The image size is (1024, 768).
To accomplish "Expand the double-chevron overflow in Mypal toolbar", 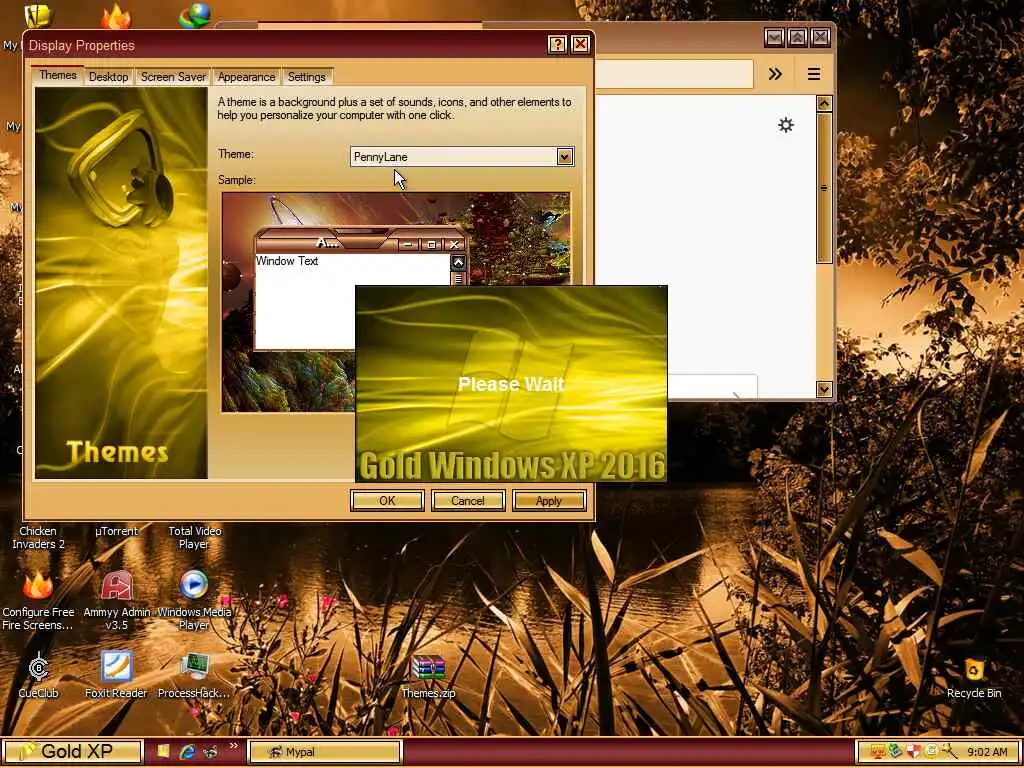I will point(775,74).
